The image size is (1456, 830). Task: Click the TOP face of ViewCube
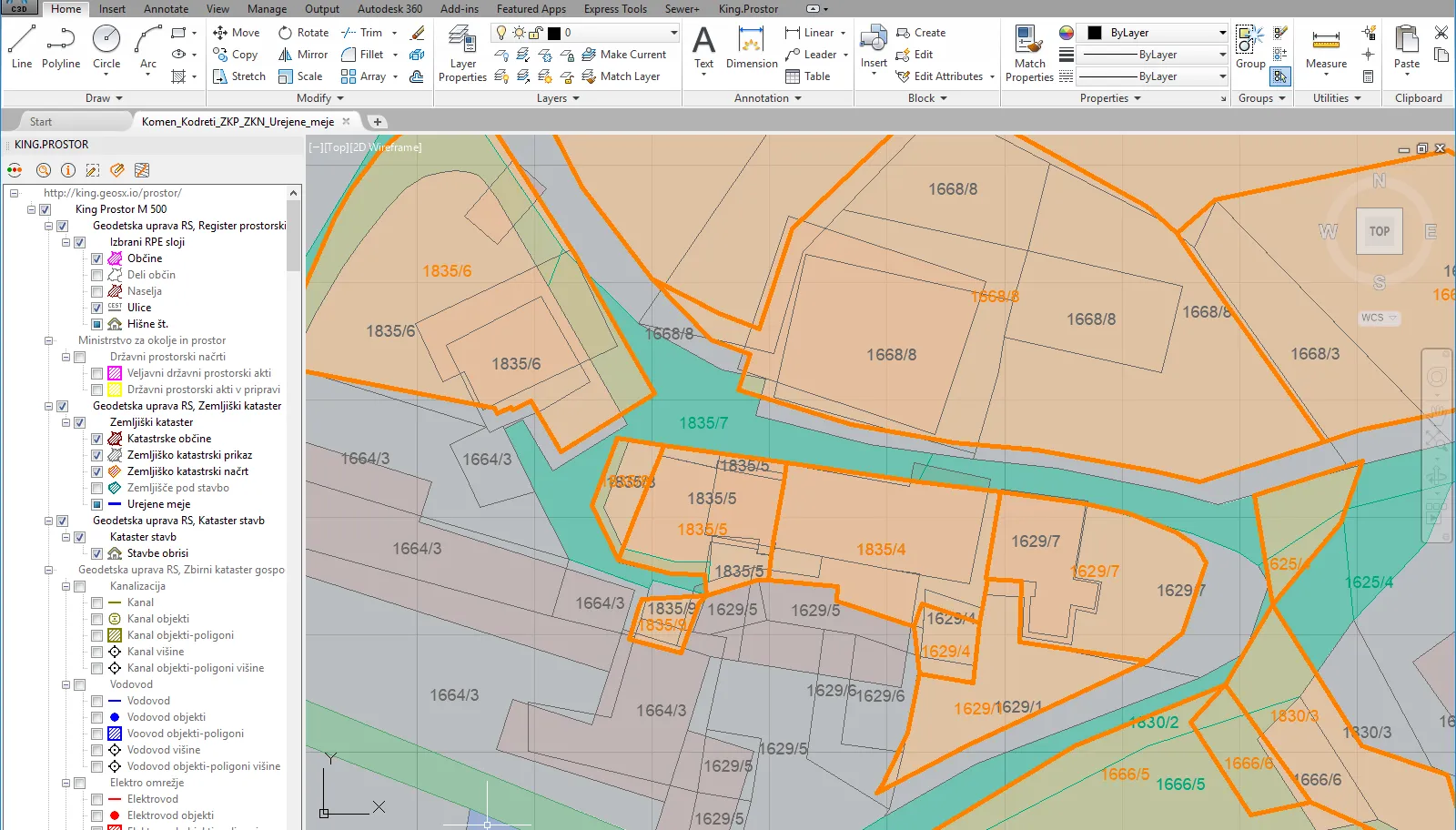(1379, 231)
